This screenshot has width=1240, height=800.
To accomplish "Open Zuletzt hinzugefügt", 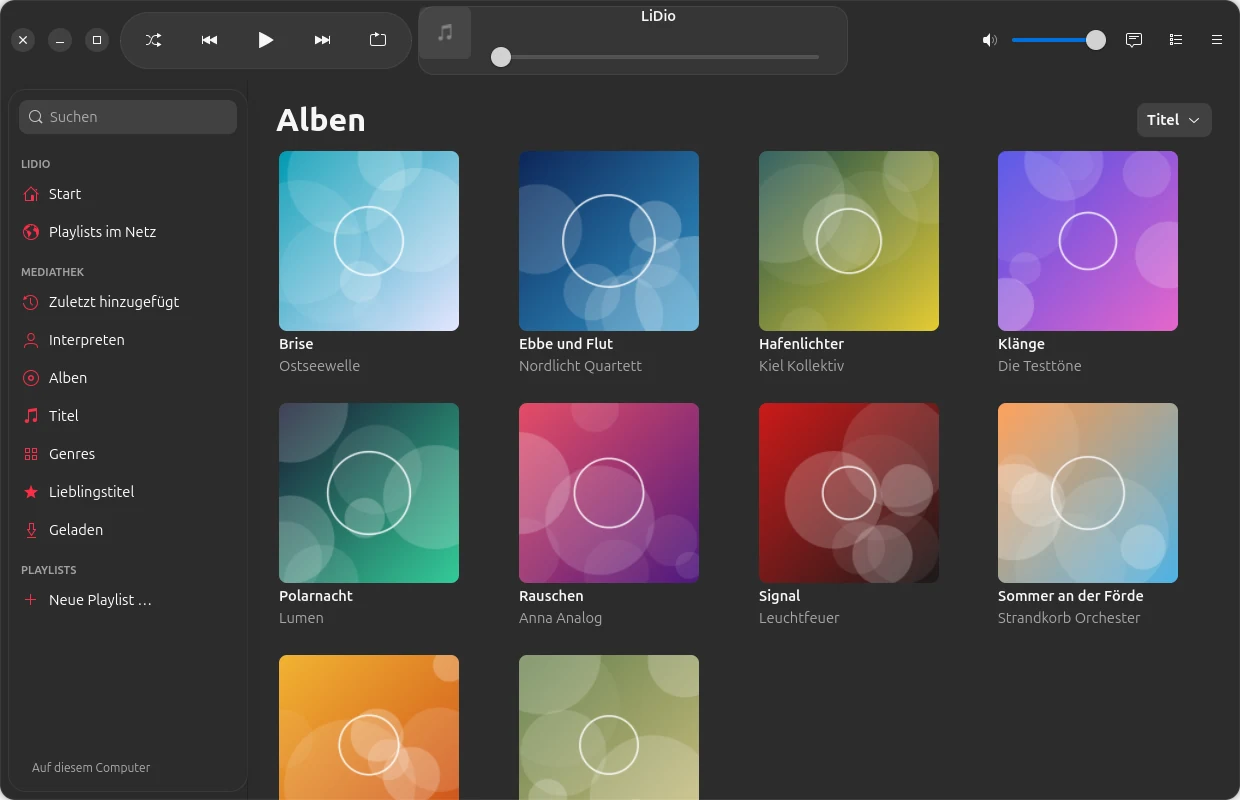I will click(x=128, y=302).
